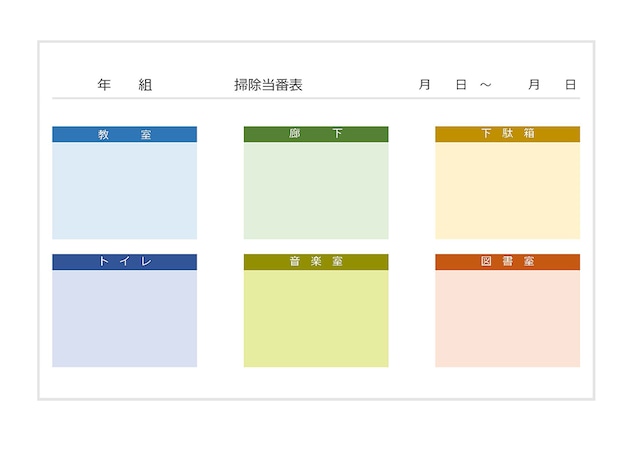
Task: Click the 月 label before the tilde
Action: (425, 85)
